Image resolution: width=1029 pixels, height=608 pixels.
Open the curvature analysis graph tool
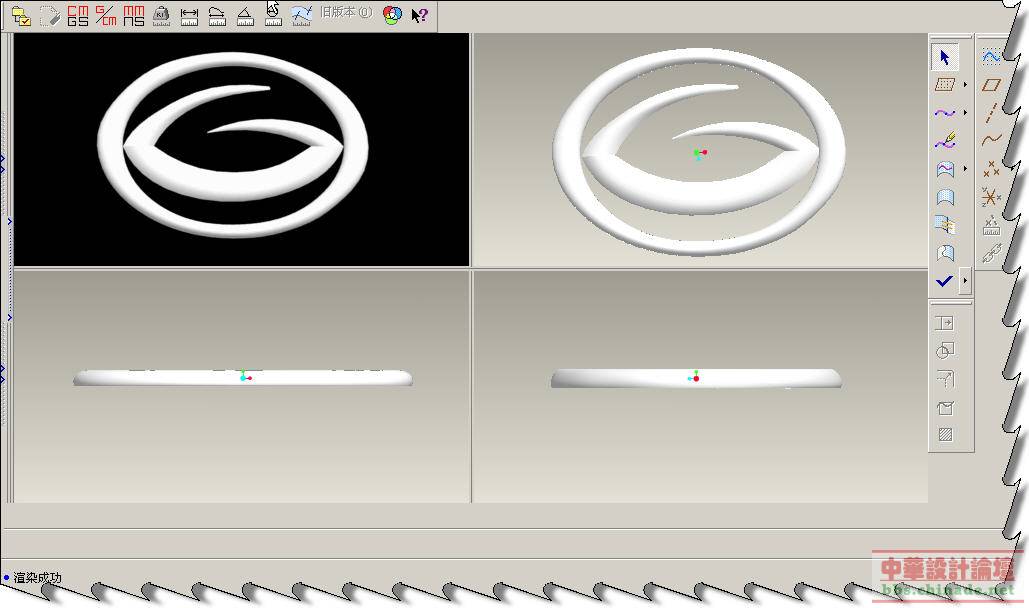(301, 16)
